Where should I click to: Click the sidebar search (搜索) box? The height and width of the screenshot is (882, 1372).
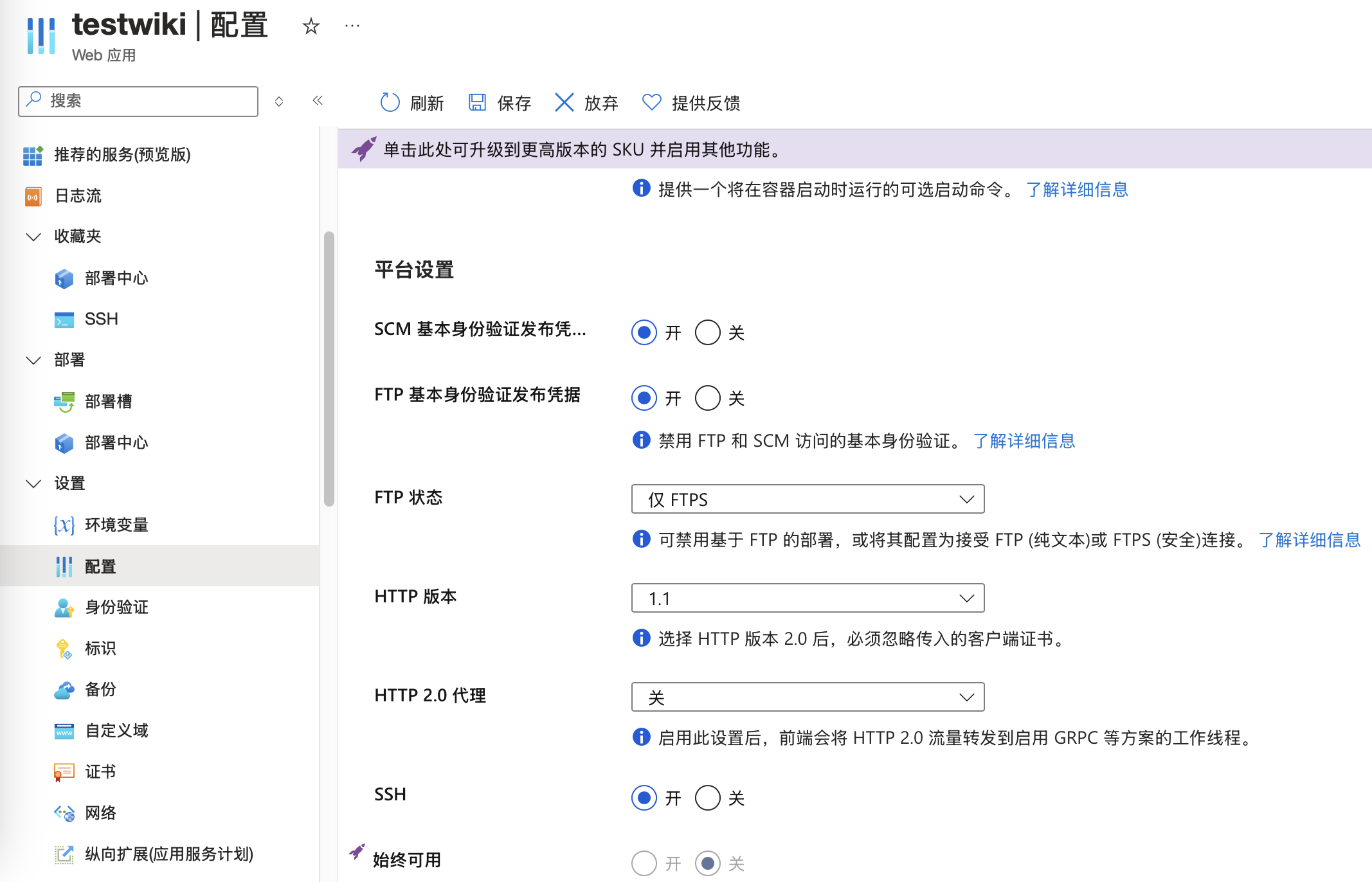148,101
